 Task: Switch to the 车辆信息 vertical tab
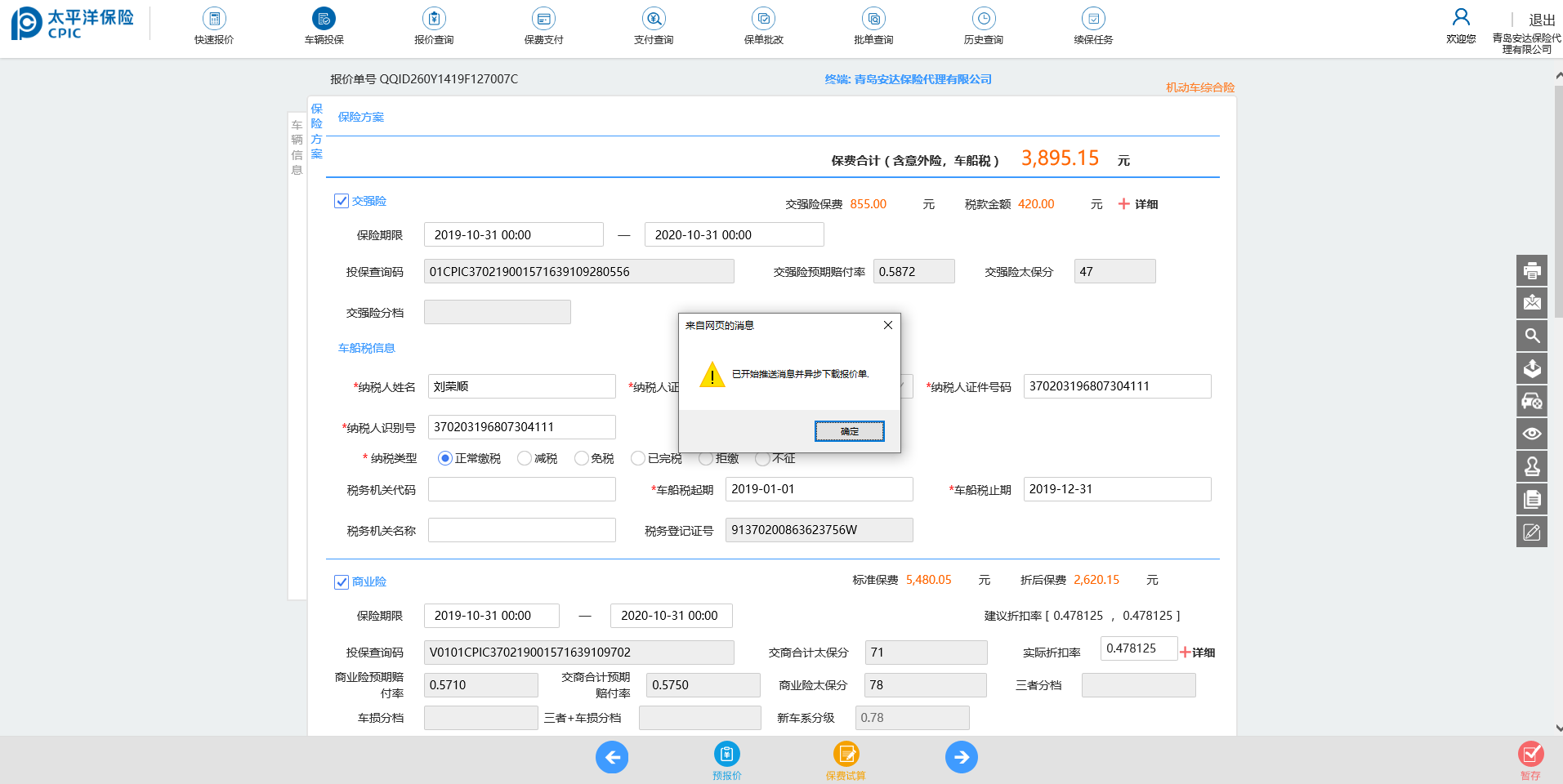click(297, 147)
